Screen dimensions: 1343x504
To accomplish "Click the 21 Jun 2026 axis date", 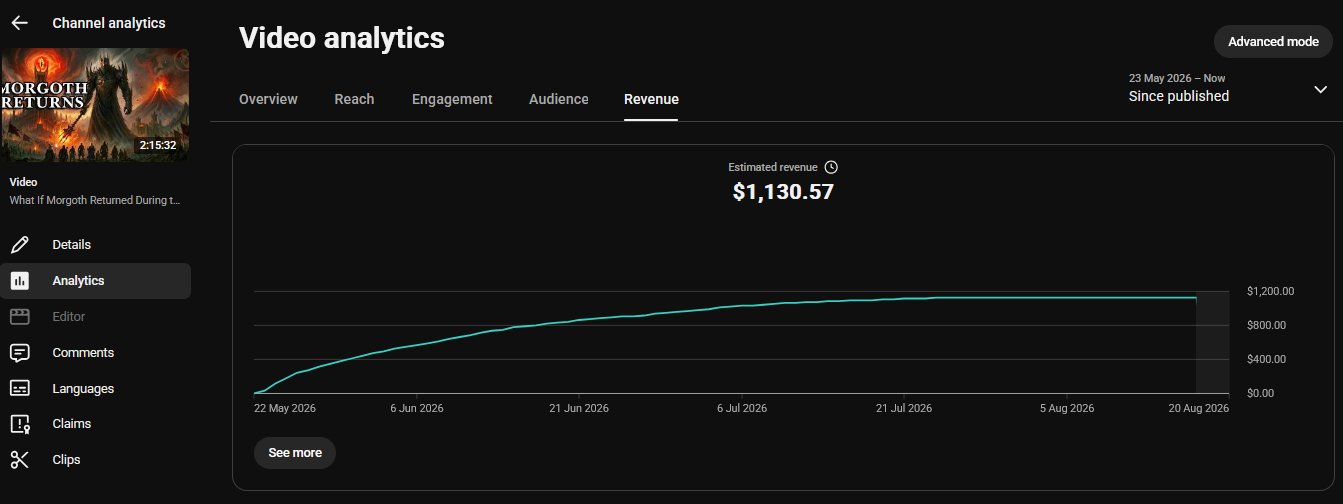I will (580, 408).
